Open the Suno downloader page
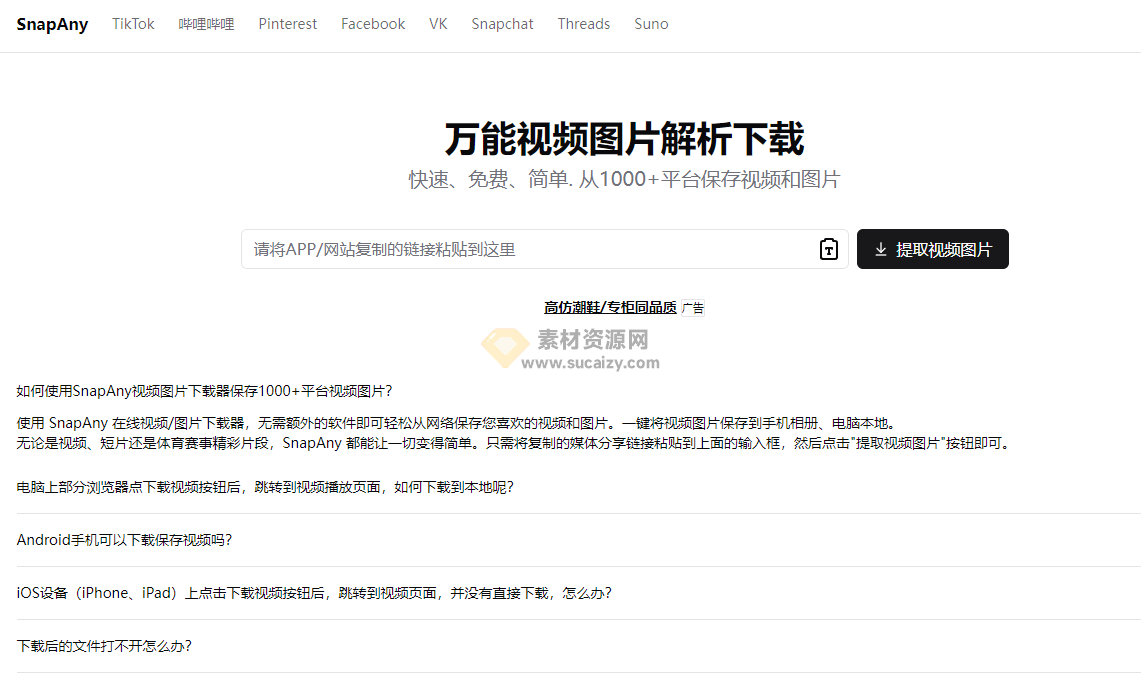 (651, 24)
